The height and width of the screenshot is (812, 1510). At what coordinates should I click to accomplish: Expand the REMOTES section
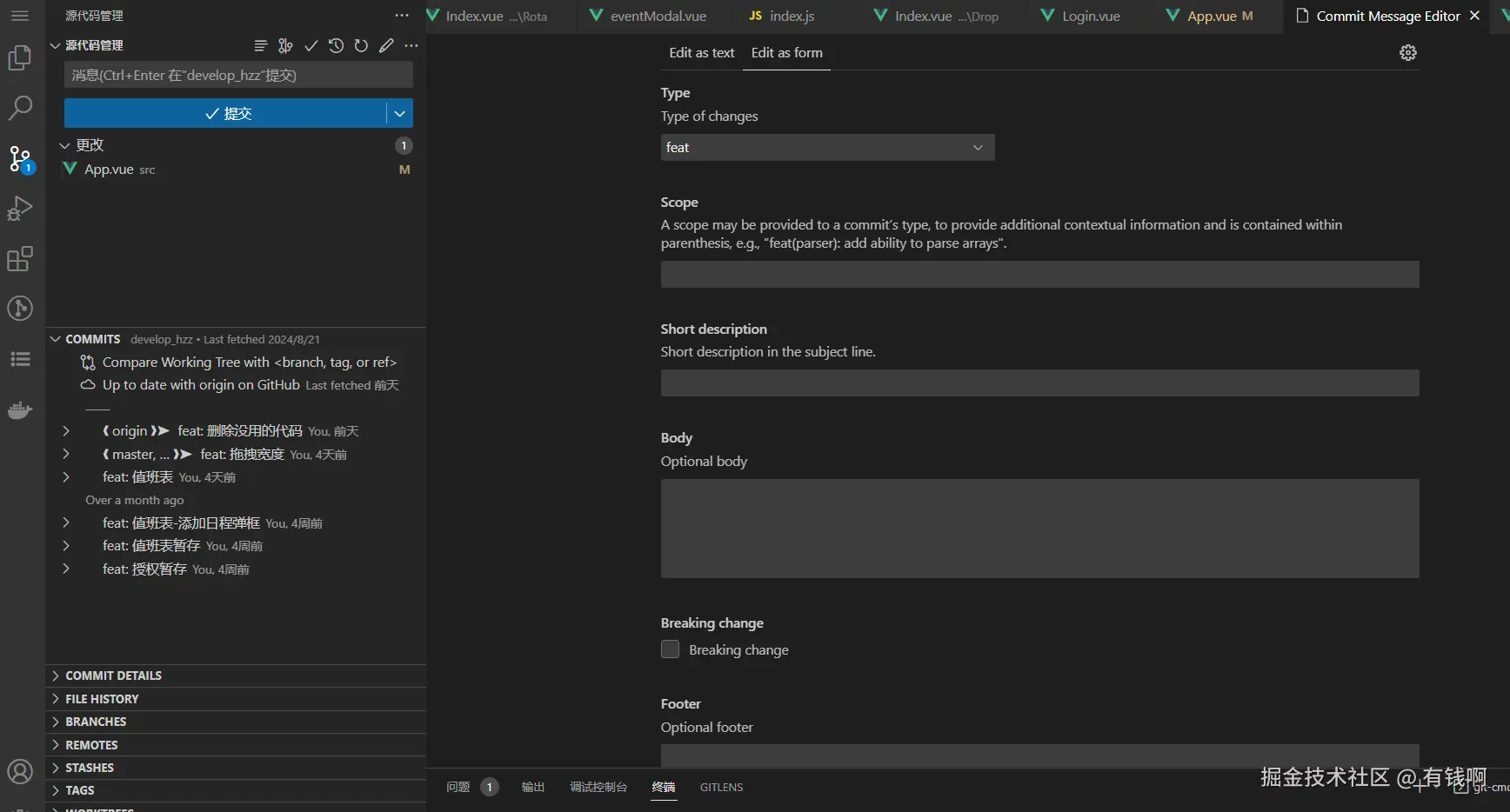coord(236,745)
